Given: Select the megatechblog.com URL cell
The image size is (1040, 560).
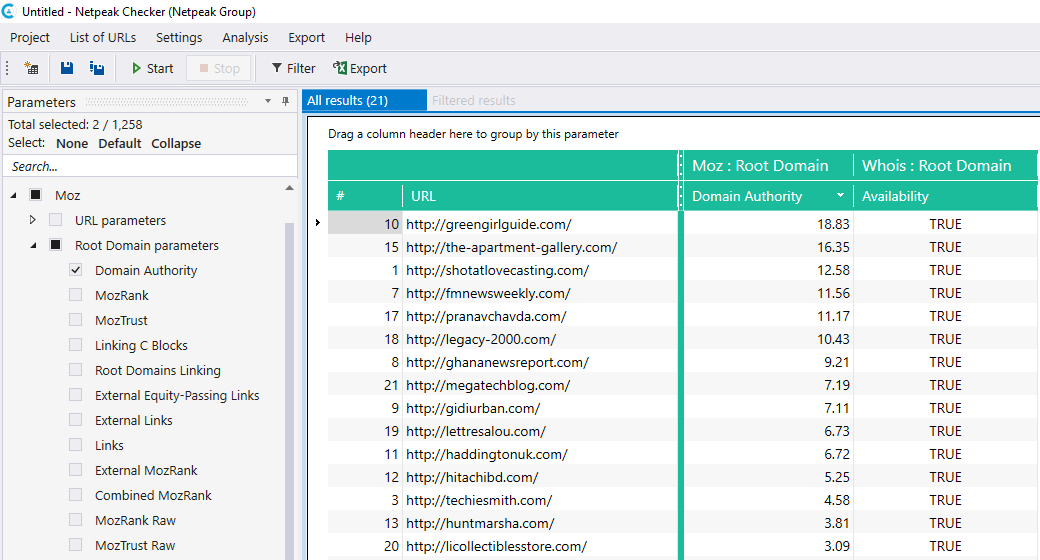Looking at the screenshot, I should [x=540, y=385].
